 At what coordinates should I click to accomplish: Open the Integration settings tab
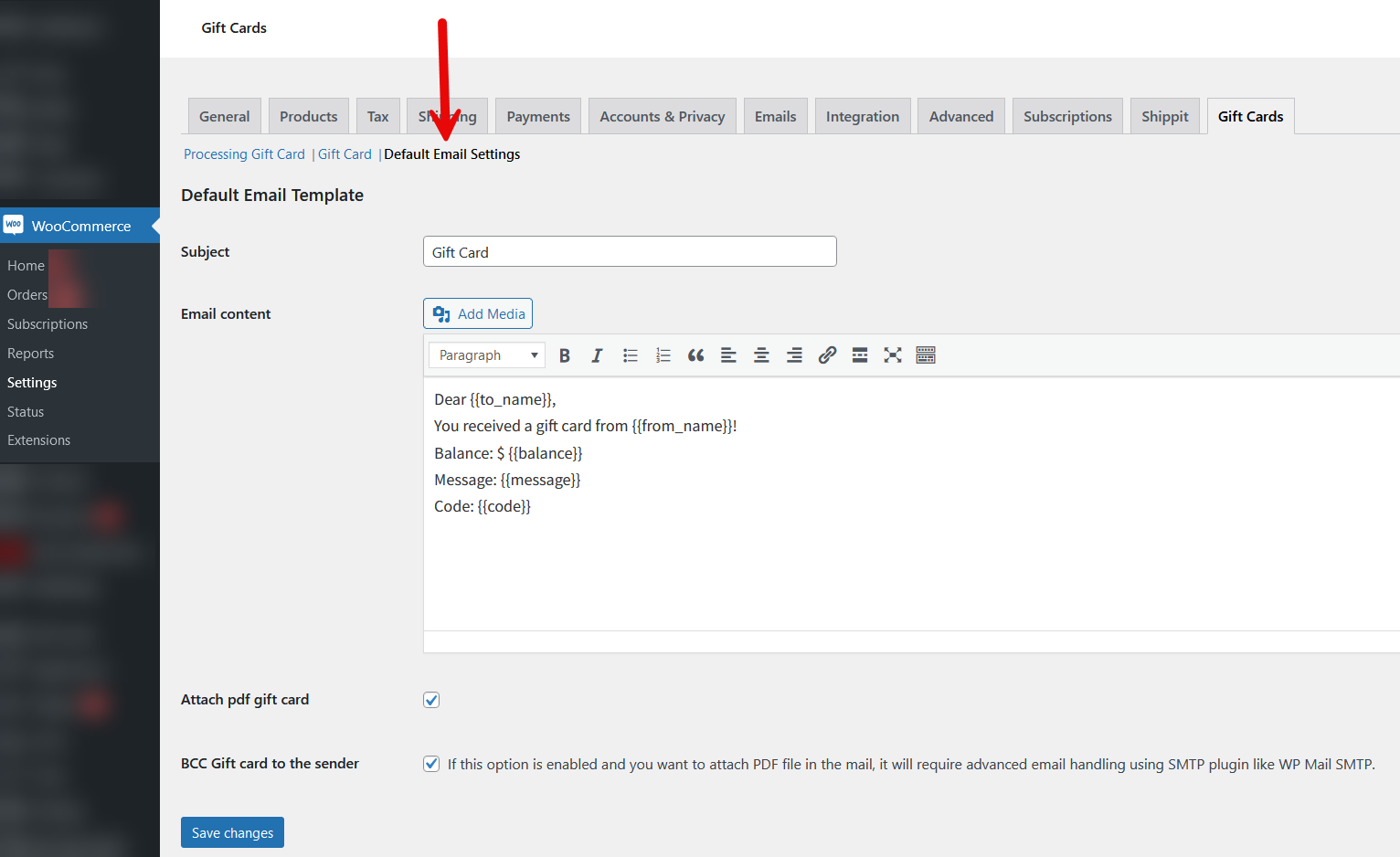coord(863,116)
